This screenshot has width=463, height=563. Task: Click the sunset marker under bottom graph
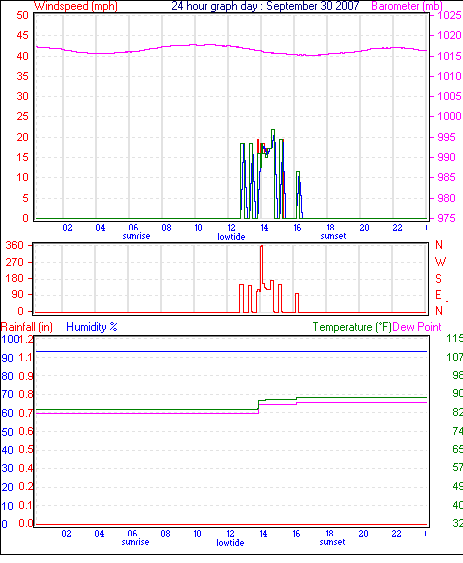pos(332,542)
